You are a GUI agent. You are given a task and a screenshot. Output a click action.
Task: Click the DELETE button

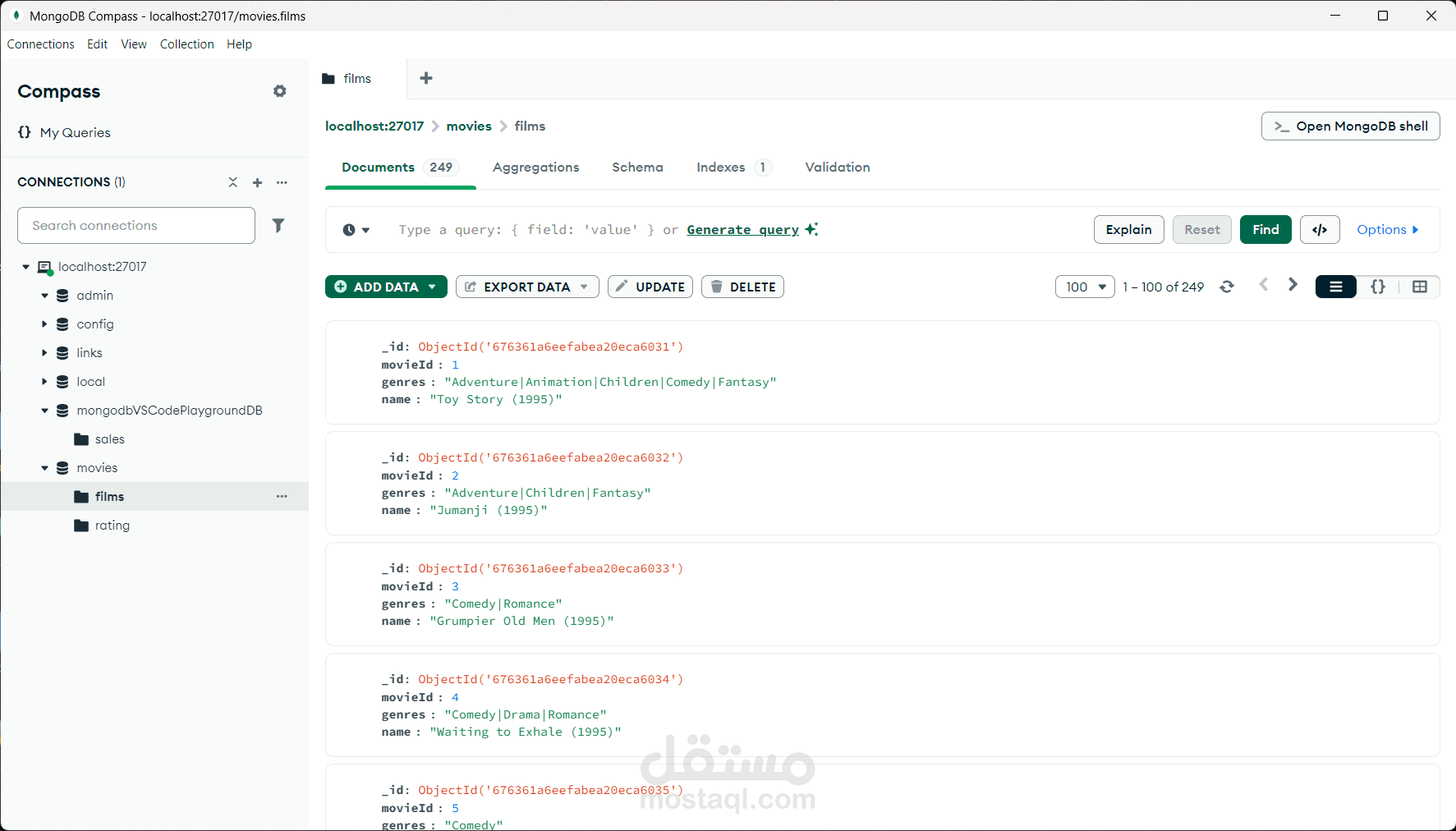(x=742, y=287)
